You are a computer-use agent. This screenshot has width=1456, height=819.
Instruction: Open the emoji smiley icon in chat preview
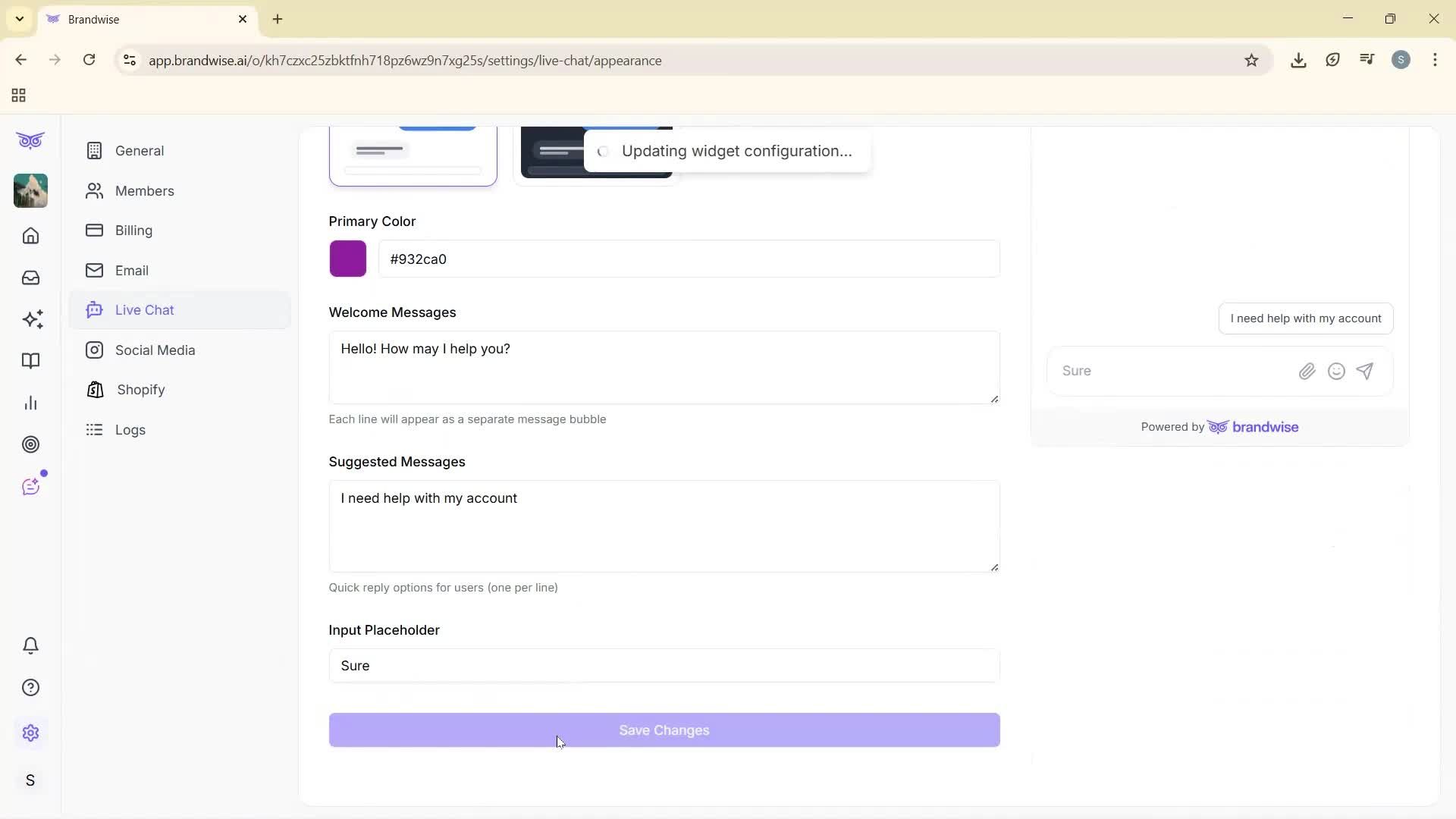(1336, 371)
